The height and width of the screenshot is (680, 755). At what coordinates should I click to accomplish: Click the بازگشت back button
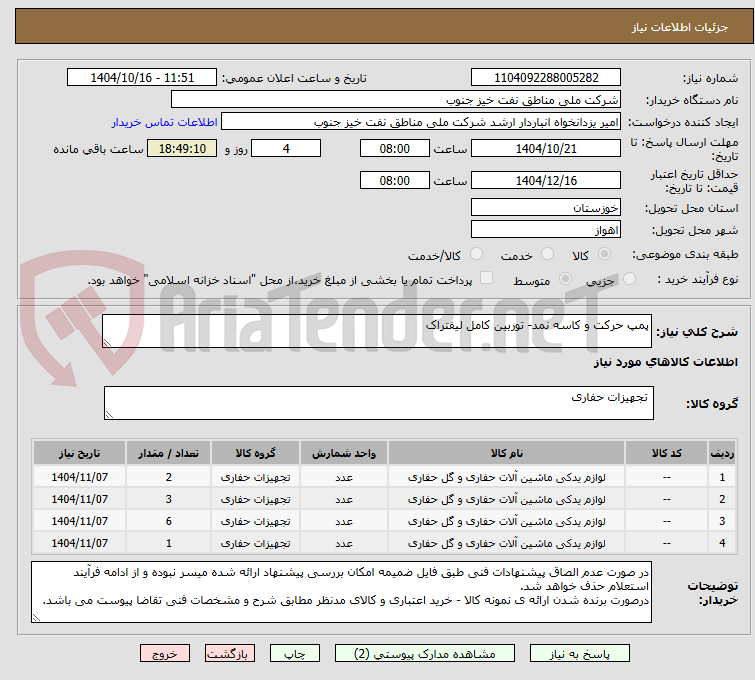230,654
